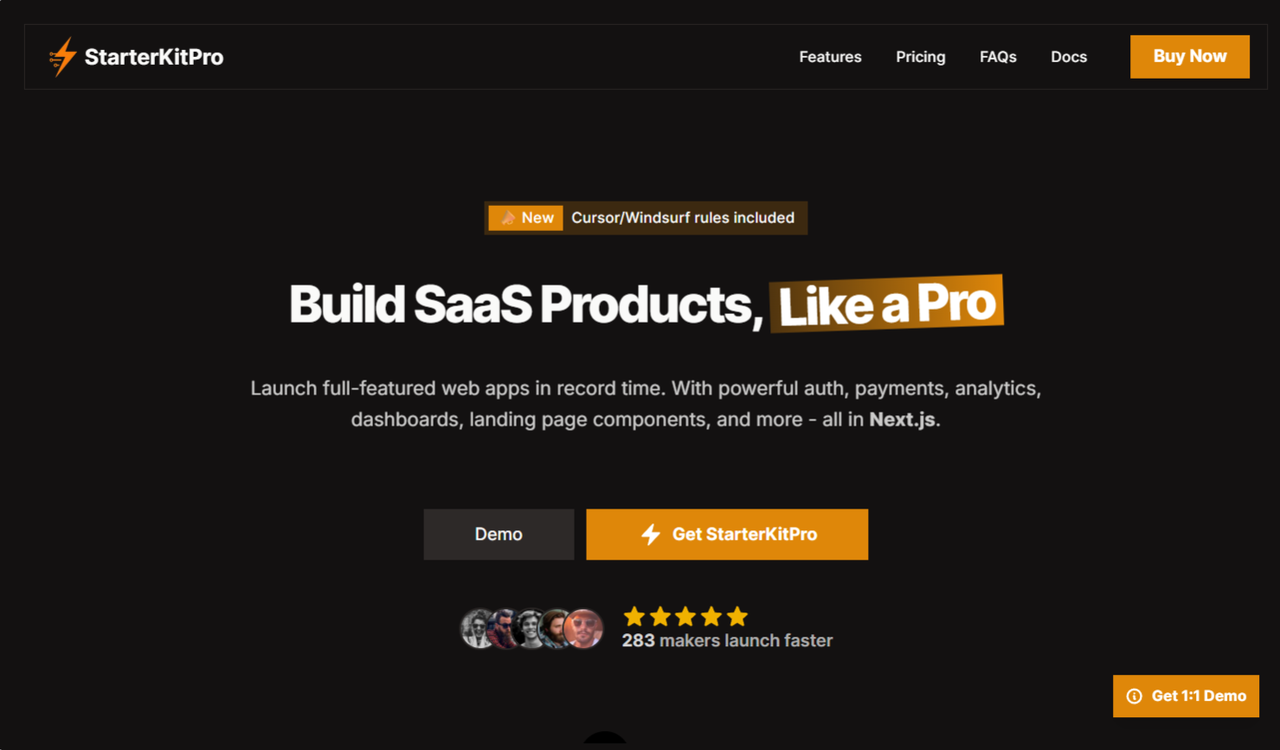
Task: Click the Cursor/Windsurf rules included announcement banner
Action: coord(683,217)
